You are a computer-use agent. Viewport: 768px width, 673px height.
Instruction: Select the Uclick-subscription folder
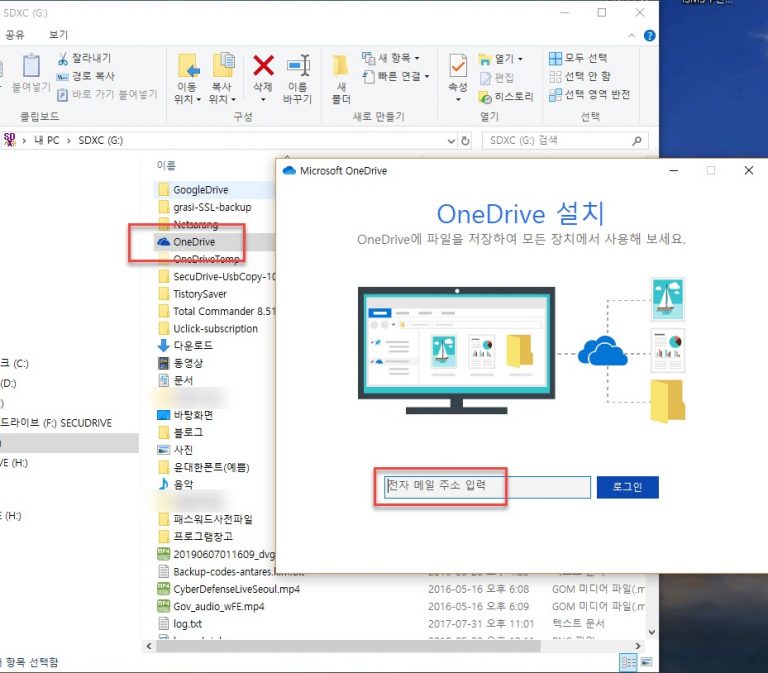click(216, 329)
